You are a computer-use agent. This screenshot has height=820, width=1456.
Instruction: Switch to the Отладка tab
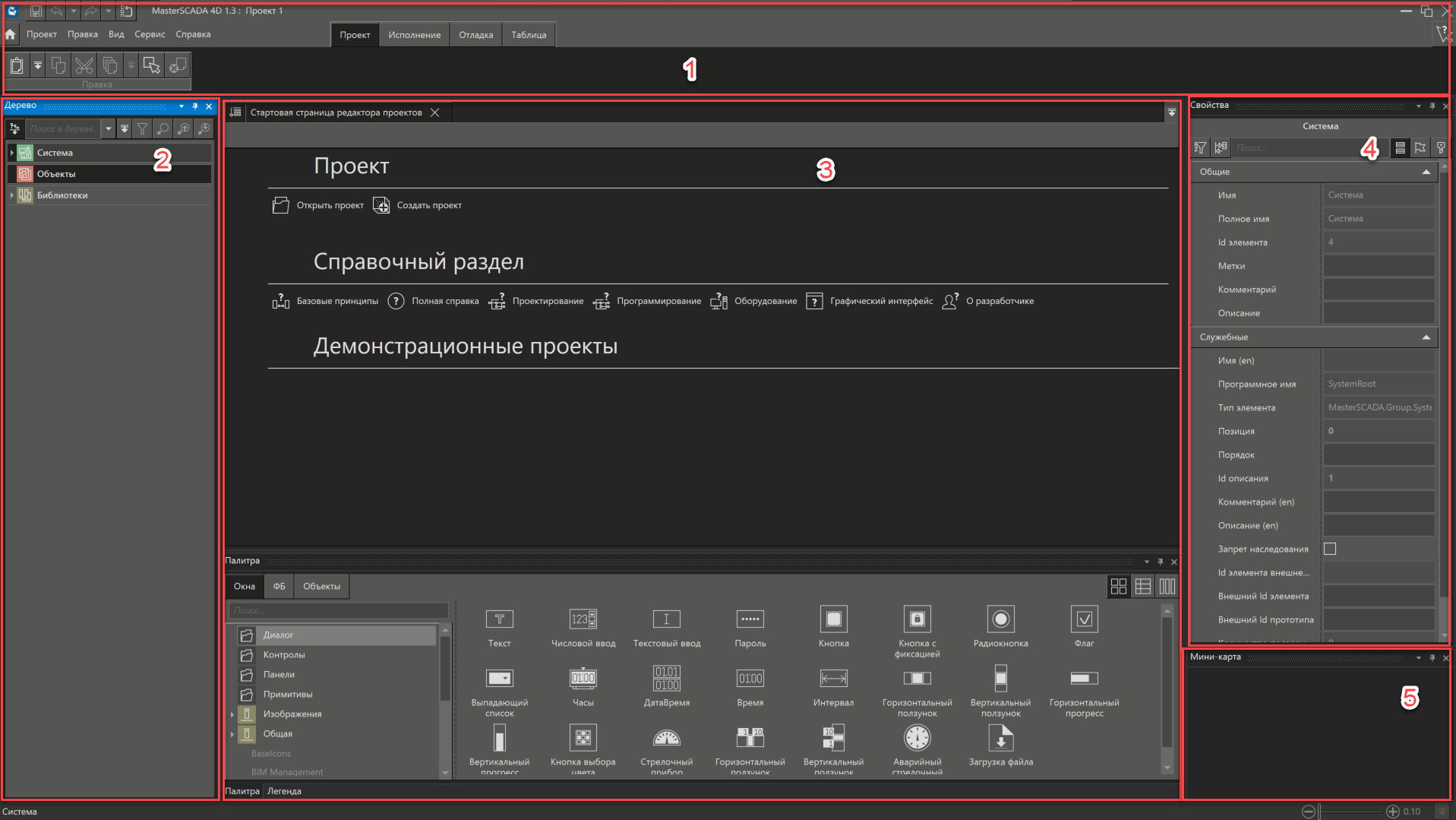click(x=475, y=35)
